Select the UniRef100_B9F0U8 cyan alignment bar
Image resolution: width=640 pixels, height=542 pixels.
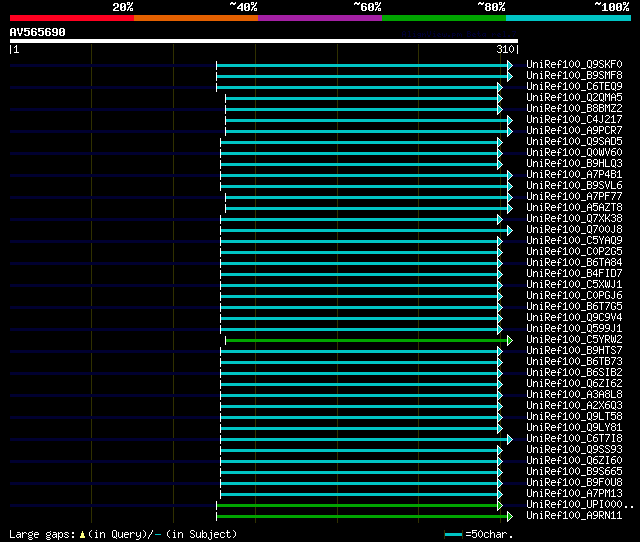tap(359, 484)
